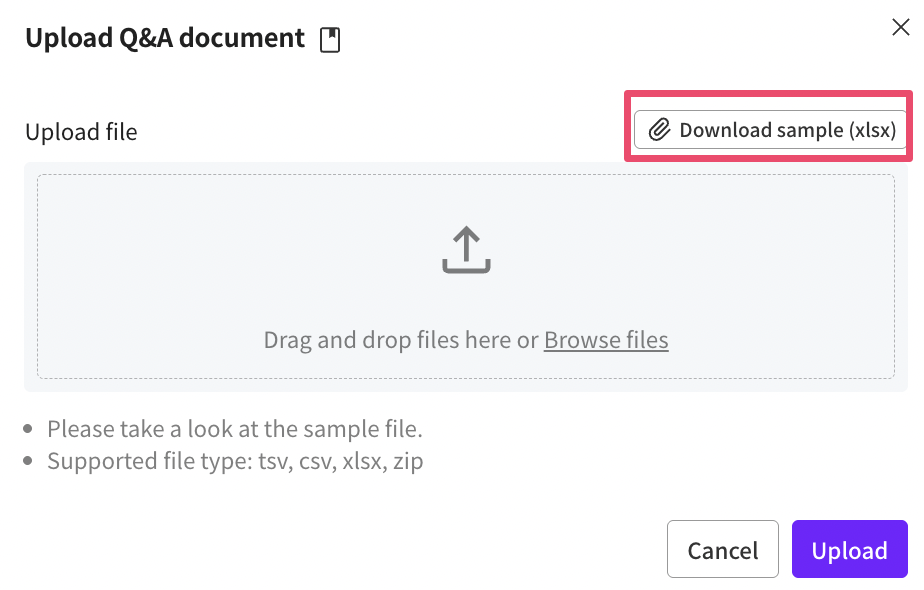Screen dimensions: 924x590
Task: Click the "(xlsx)" text in the sample button
Action: pos(872,130)
